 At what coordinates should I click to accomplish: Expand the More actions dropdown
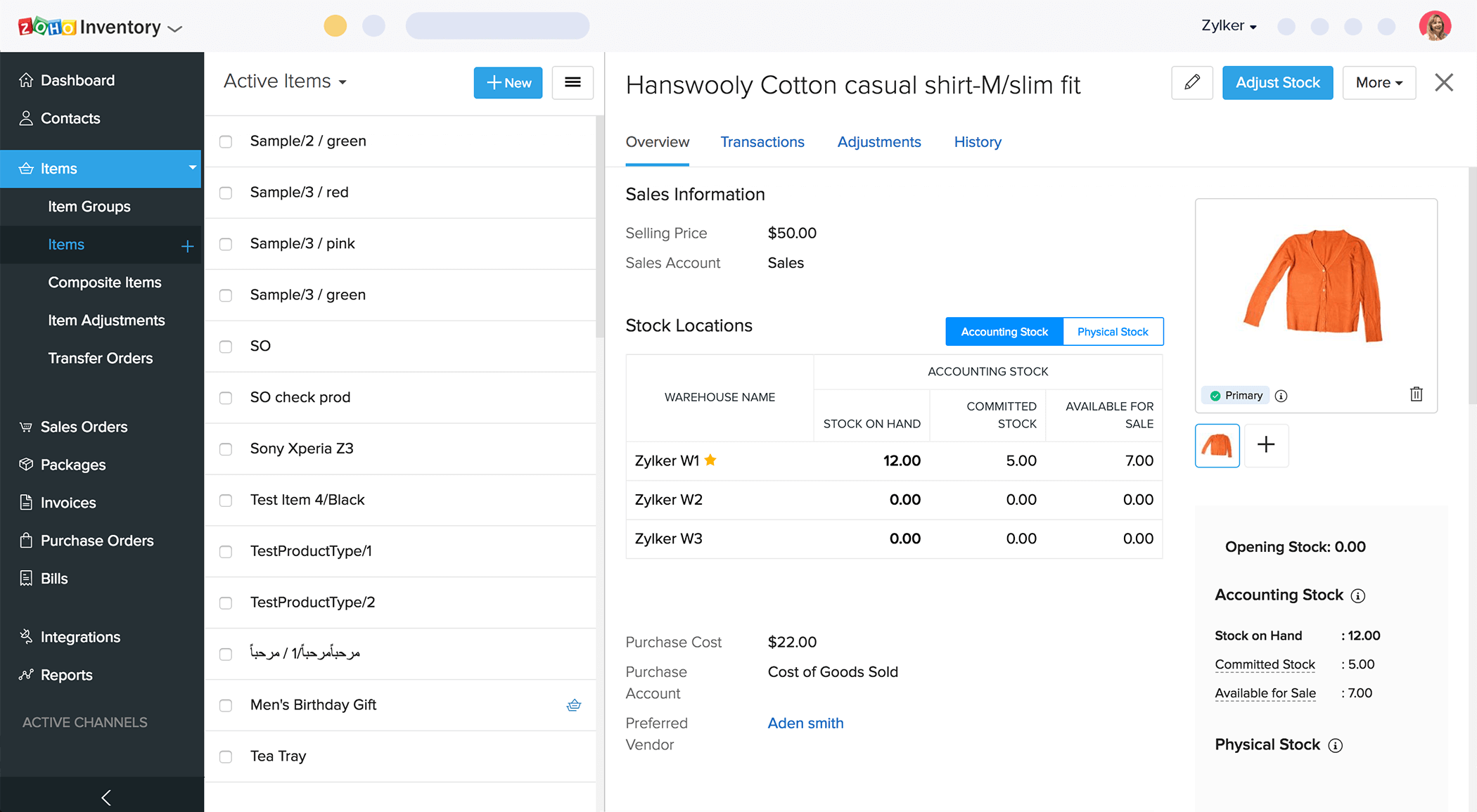point(1378,82)
